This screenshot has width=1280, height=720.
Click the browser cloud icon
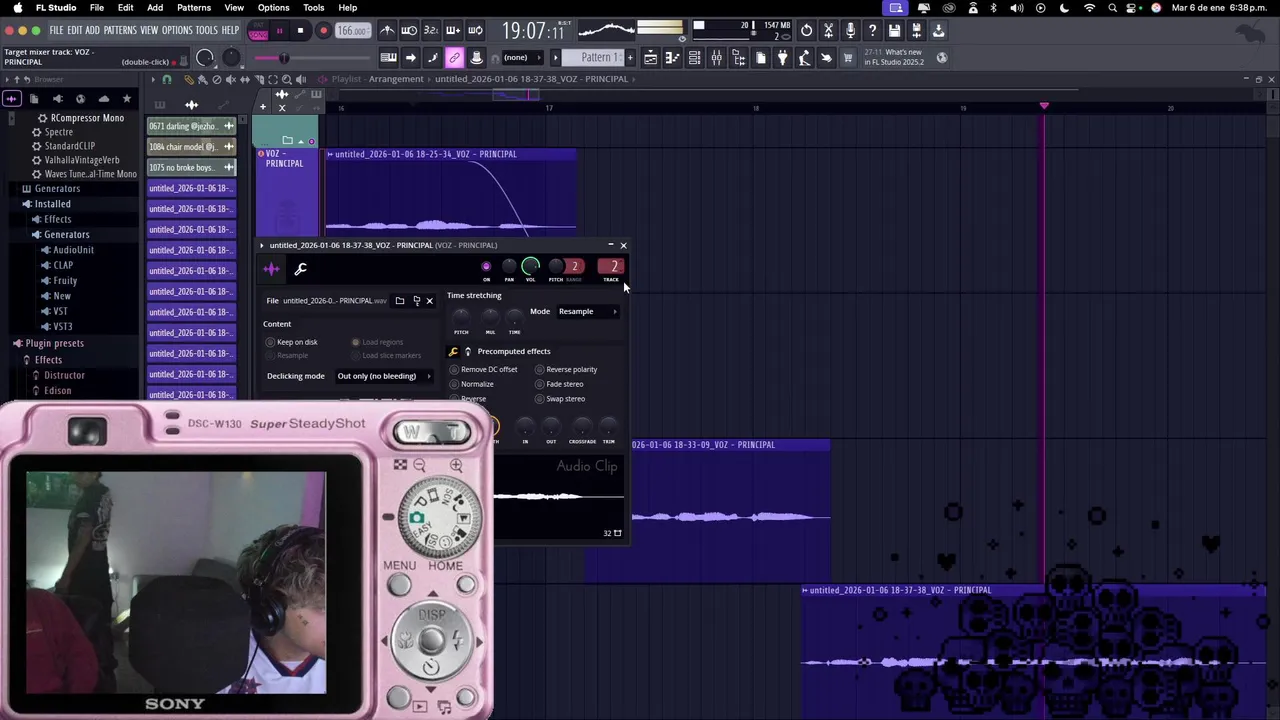tap(103, 99)
